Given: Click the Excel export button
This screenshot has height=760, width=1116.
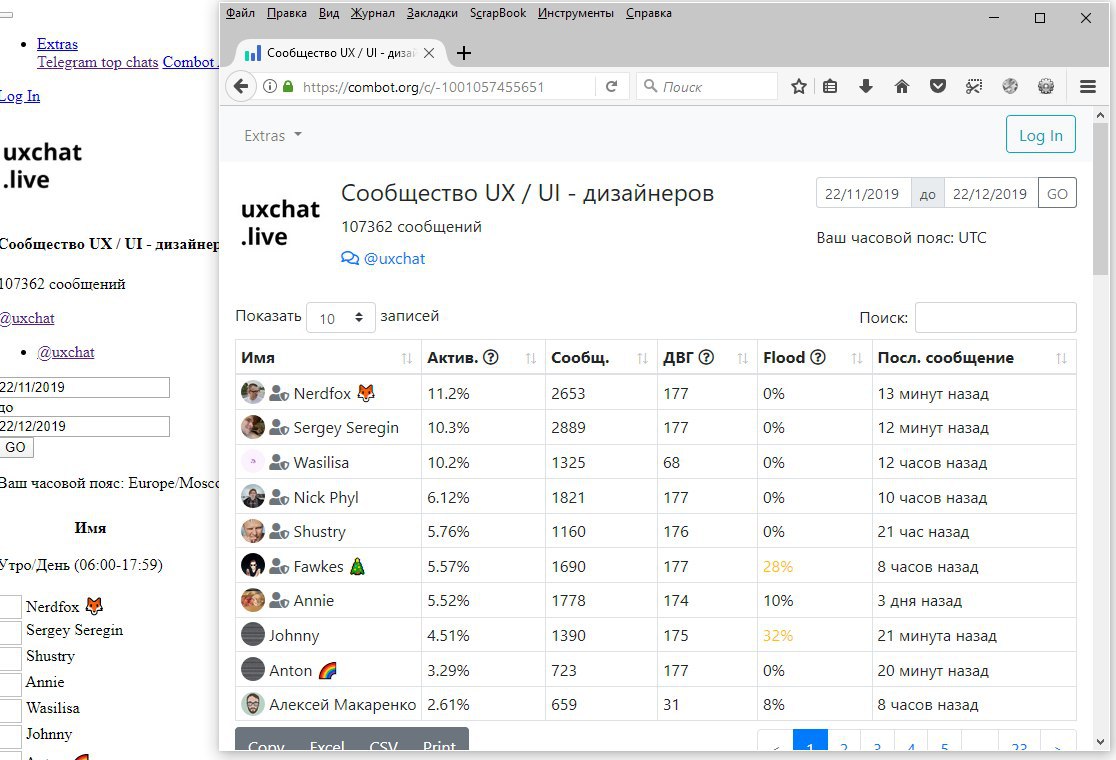Looking at the screenshot, I should [x=327, y=744].
